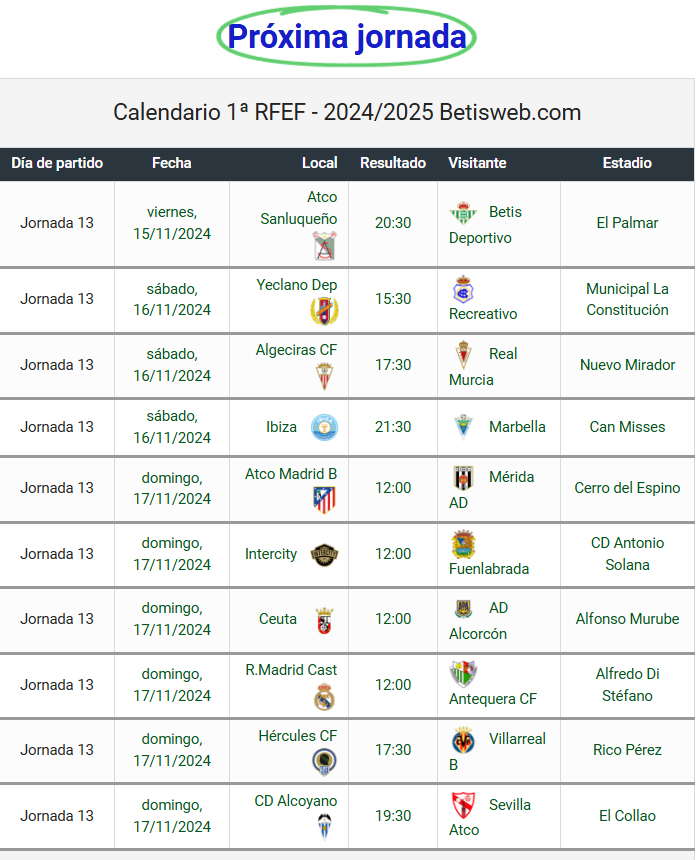Click the Resultado column header

click(393, 163)
